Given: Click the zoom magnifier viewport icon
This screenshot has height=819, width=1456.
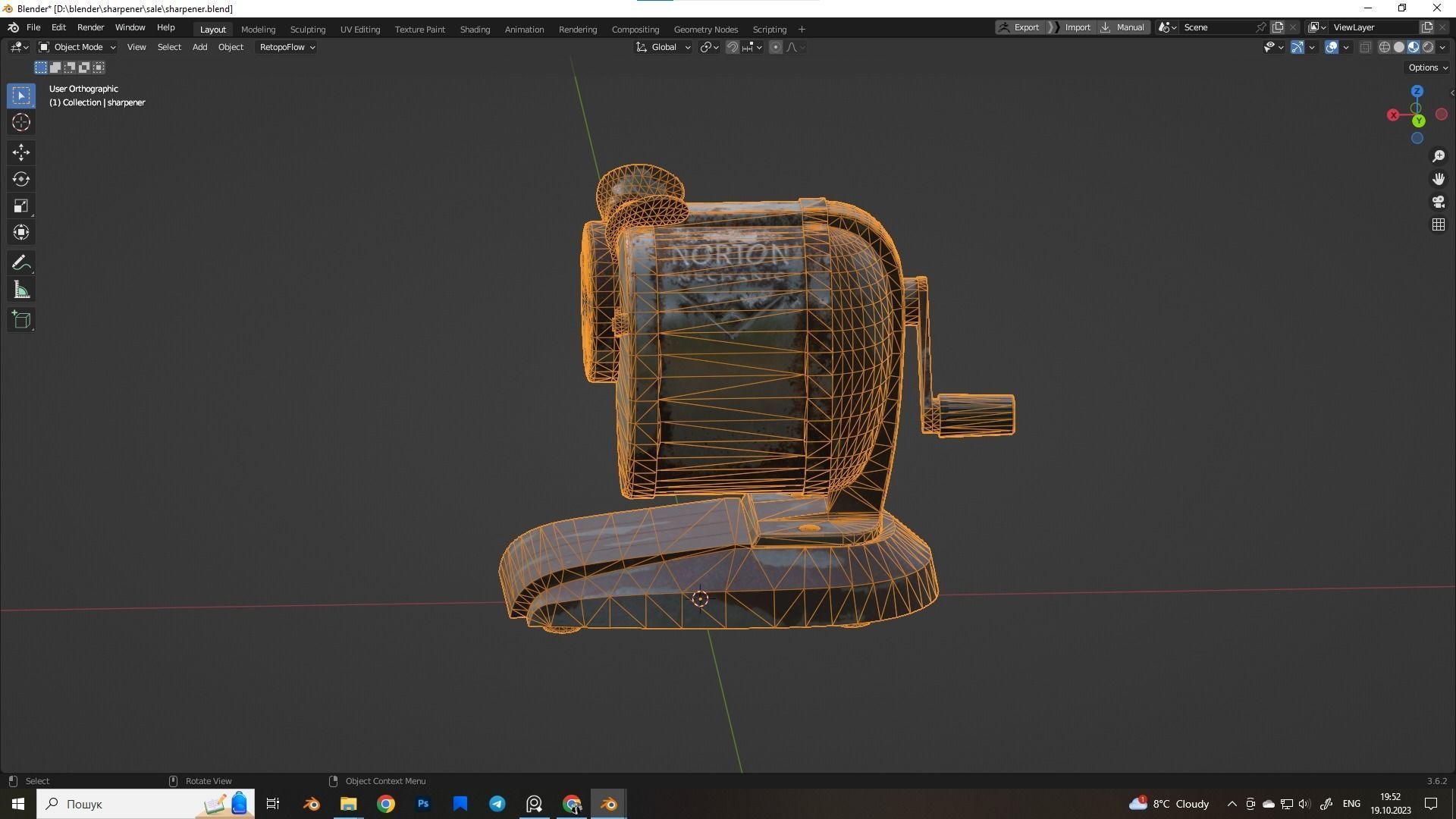Looking at the screenshot, I should click(x=1439, y=156).
